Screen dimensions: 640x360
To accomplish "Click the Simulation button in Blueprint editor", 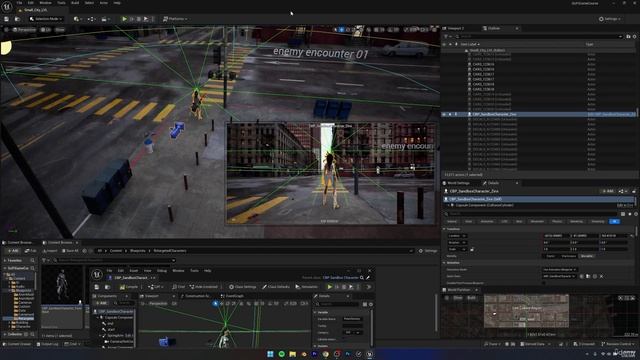I will click(x=307, y=287).
